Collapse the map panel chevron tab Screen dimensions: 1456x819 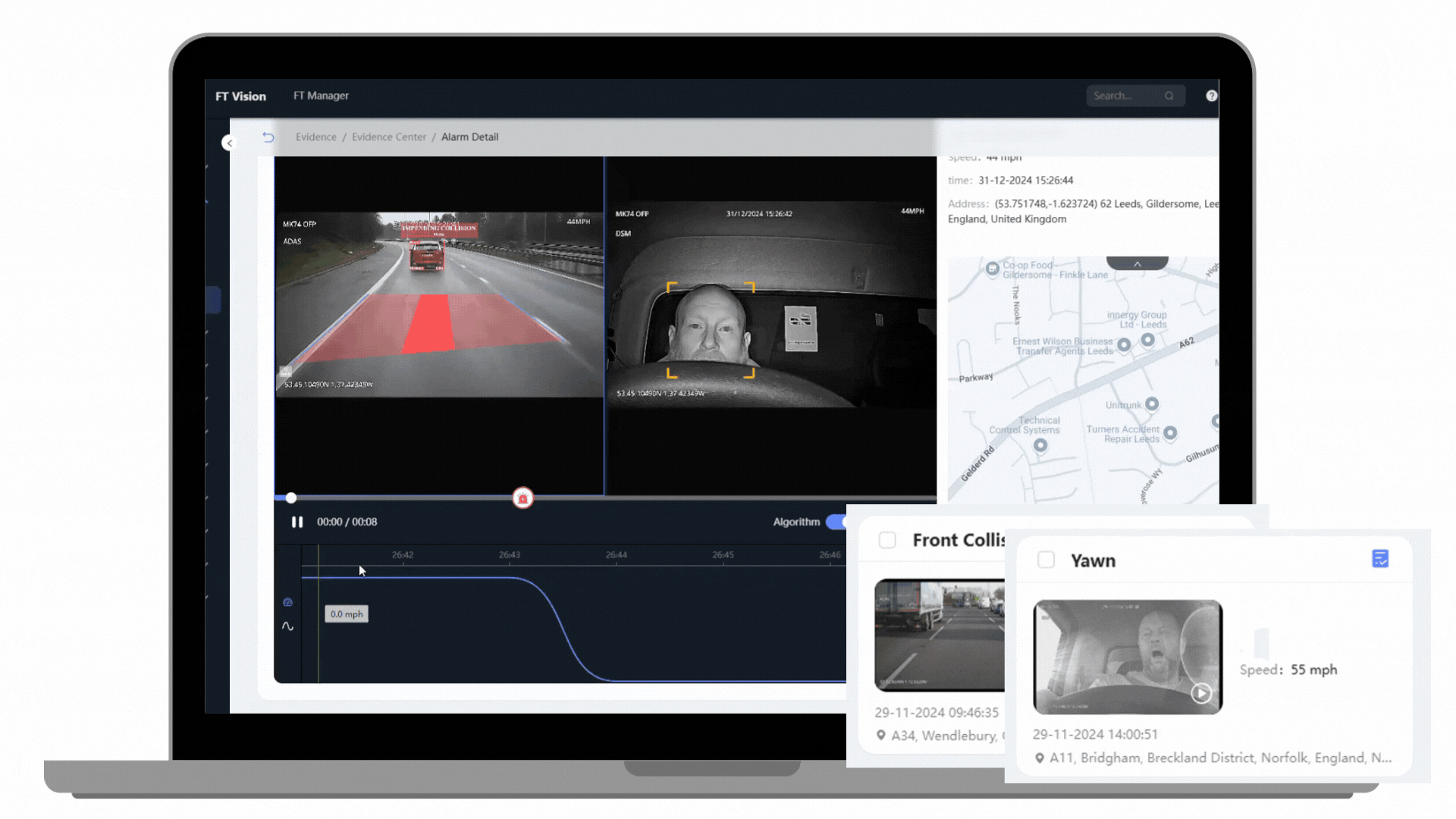[x=1137, y=263]
